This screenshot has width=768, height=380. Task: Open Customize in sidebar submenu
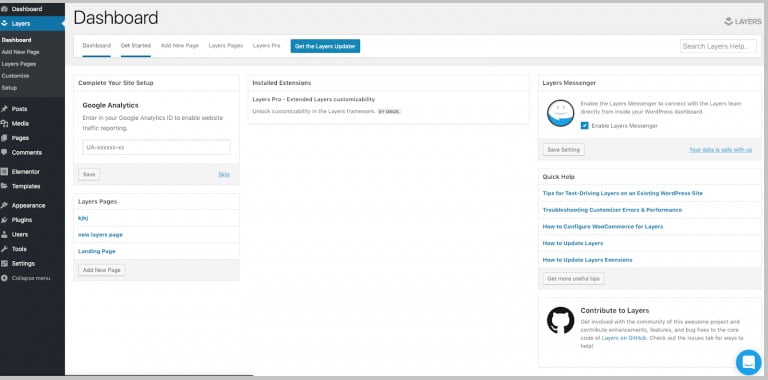click(15, 76)
